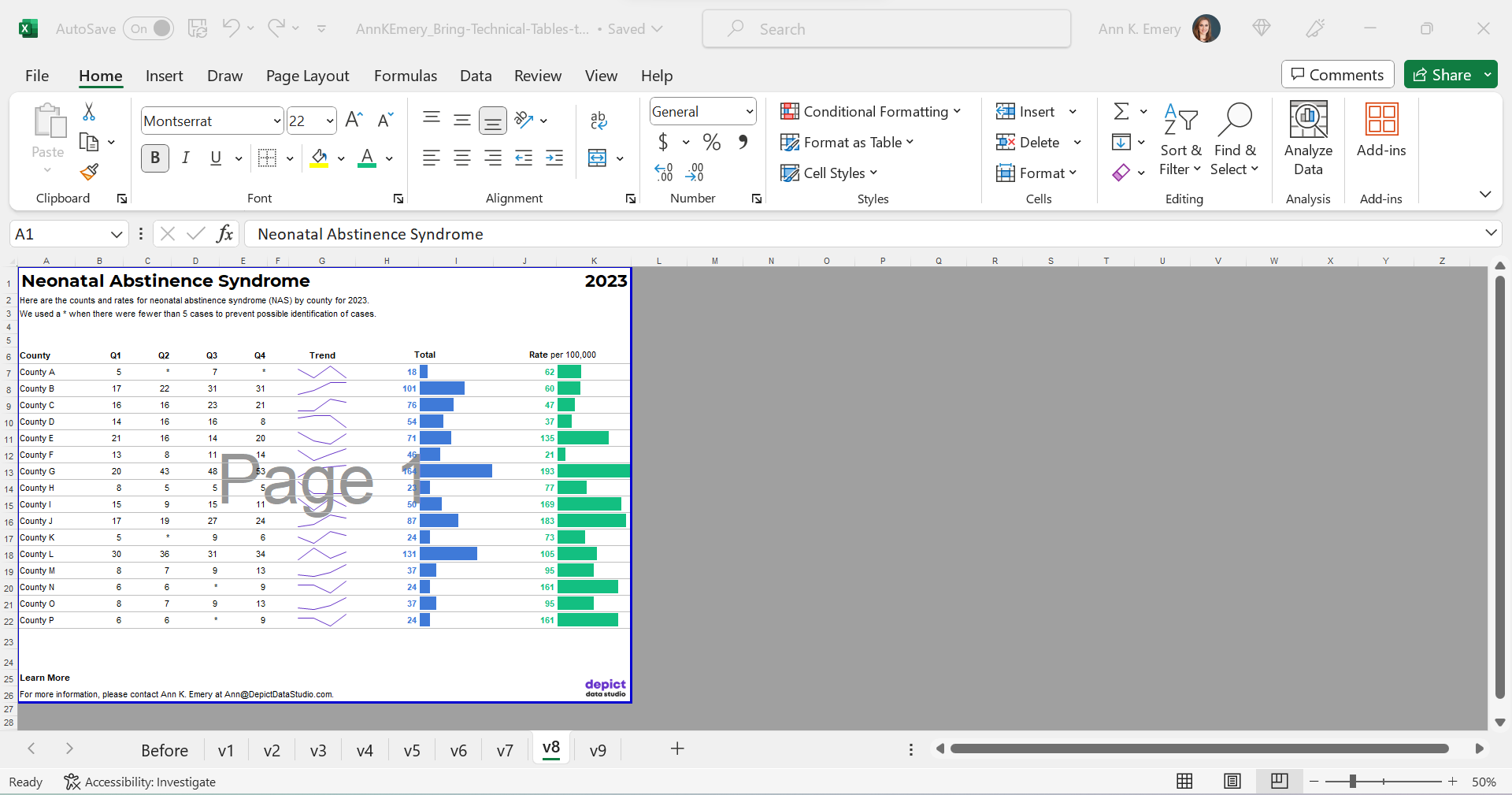
Task: Toggle Top Align vertical alignment
Action: point(432,120)
